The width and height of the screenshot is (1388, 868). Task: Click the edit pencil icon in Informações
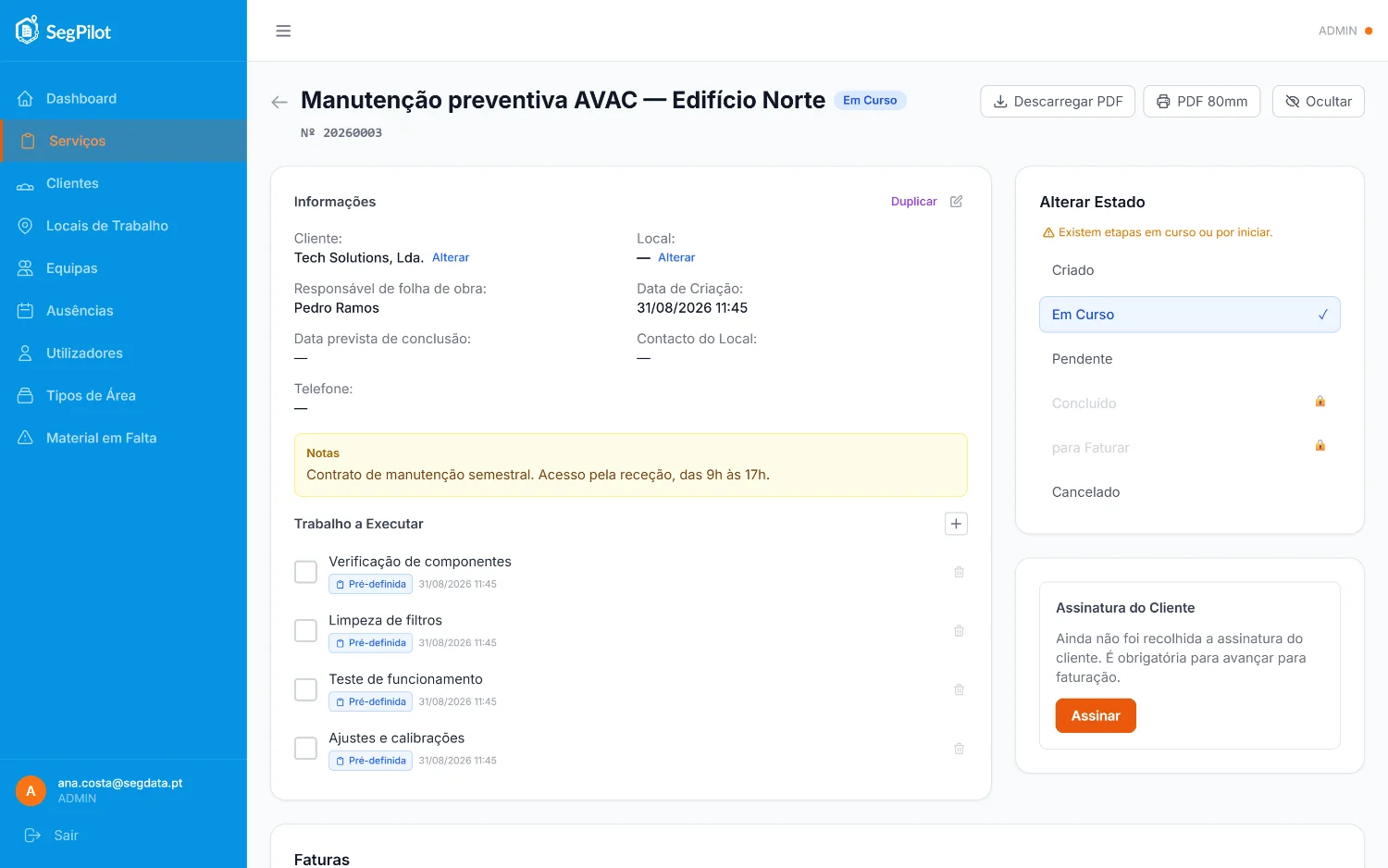tap(956, 201)
